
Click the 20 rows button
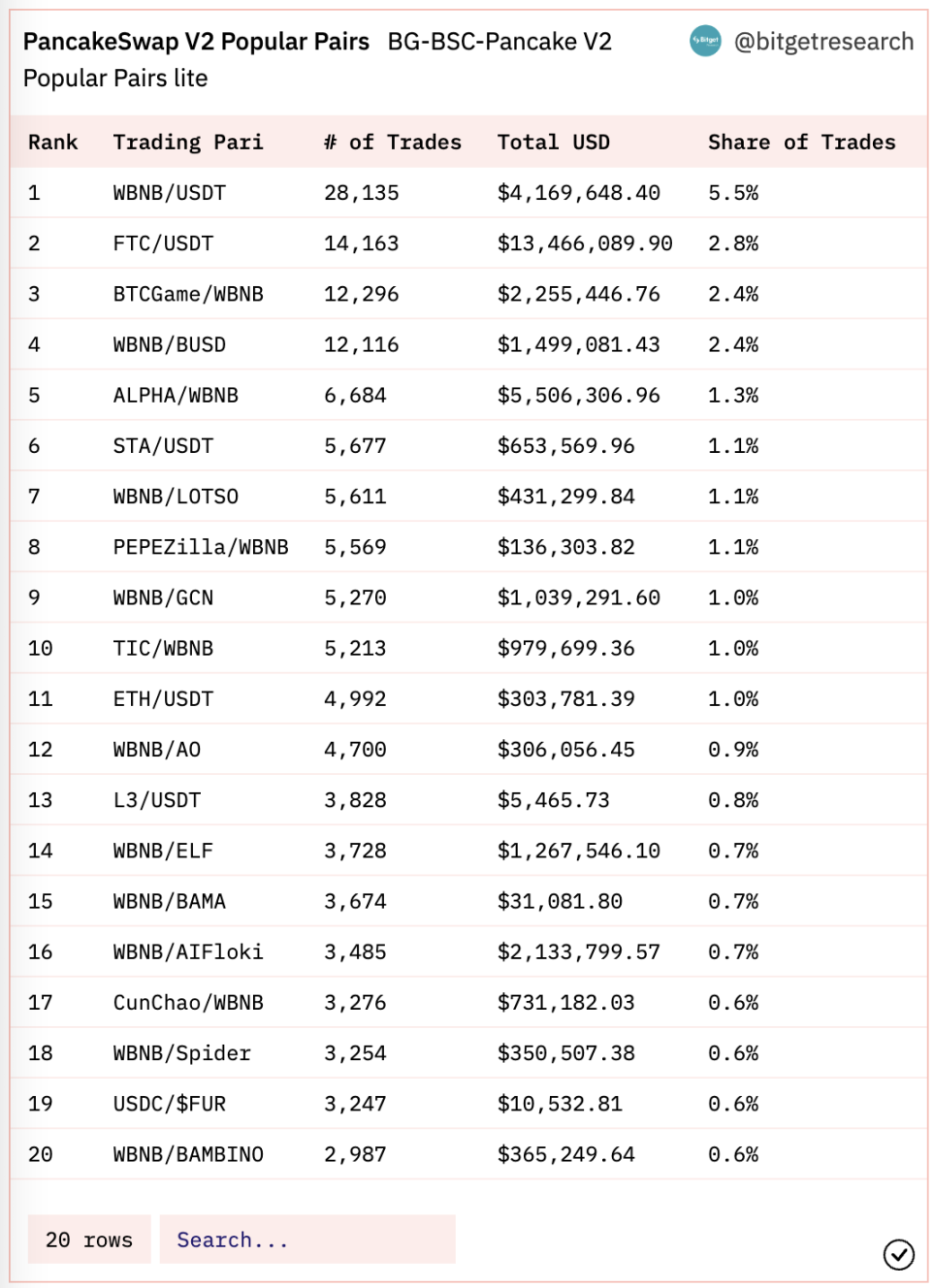pyautogui.click(x=89, y=1240)
